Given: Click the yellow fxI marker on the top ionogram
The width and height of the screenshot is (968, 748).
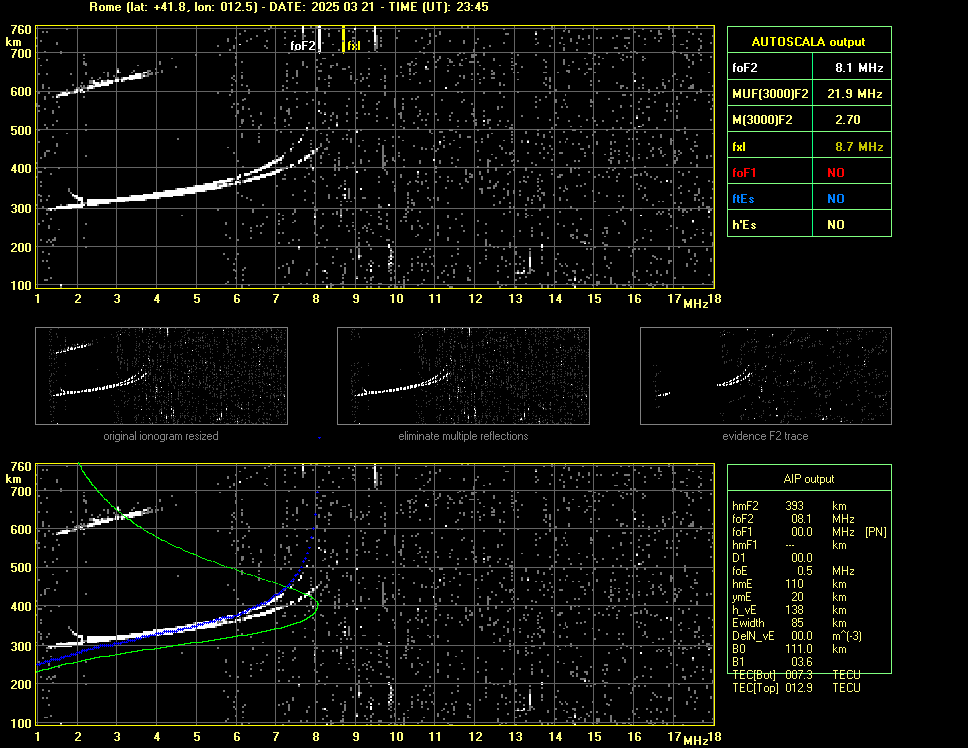Looking at the screenshot, I should pos(344,39).
